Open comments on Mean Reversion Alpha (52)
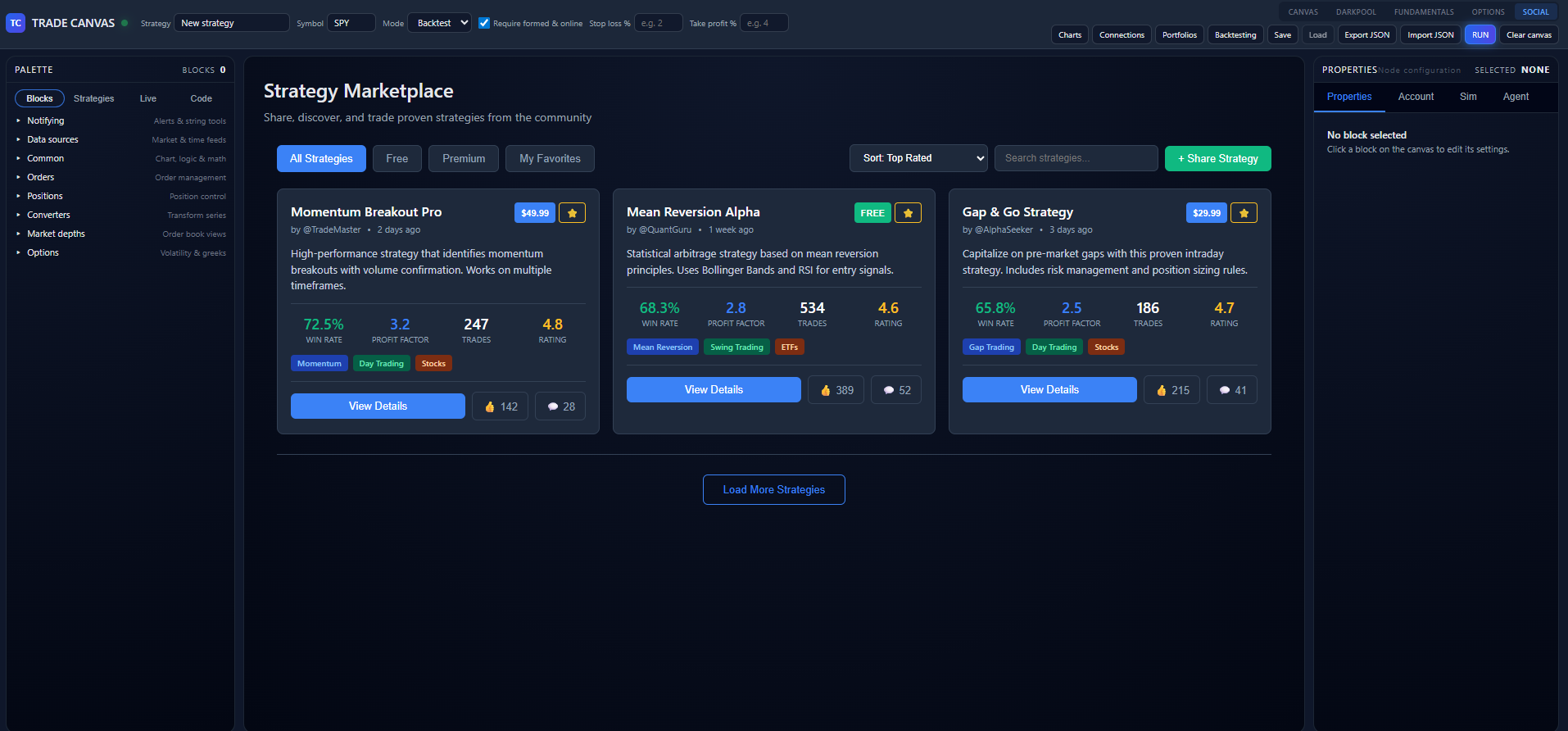 (x=896, y=390)
